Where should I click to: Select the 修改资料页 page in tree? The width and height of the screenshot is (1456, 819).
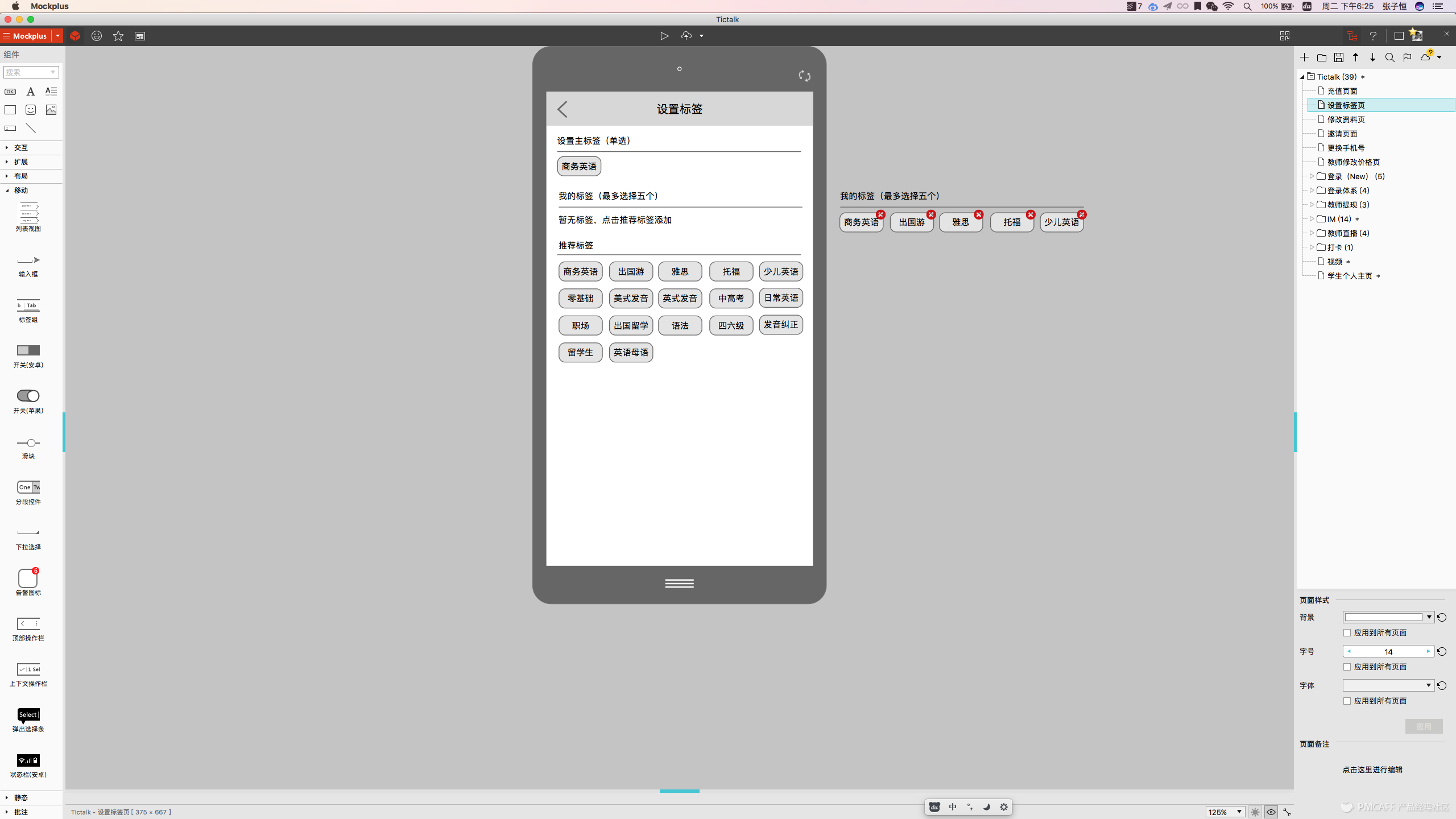(1346, 119)
